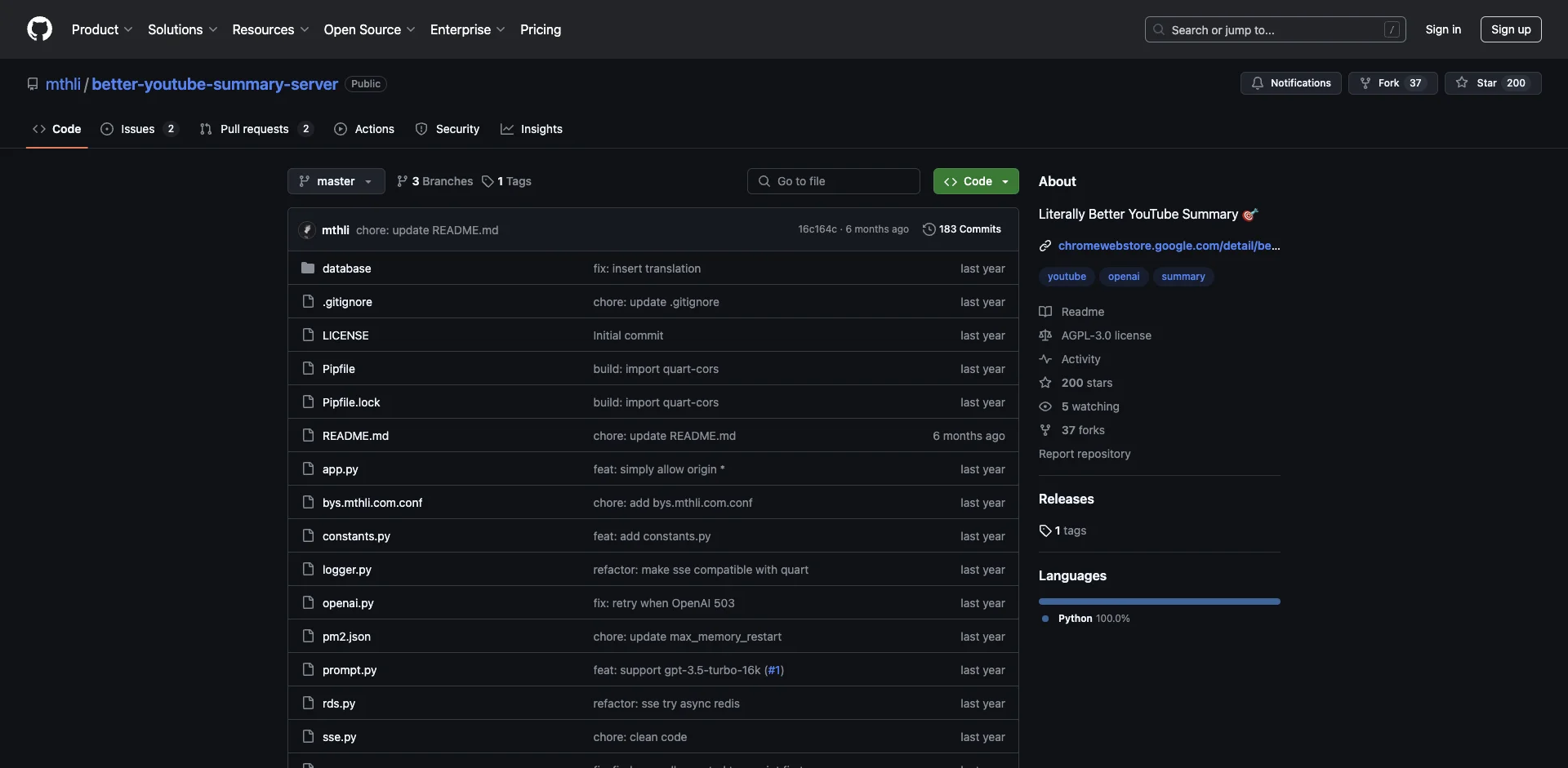Click the eye icon beside 5 watching

(1045, 406)
